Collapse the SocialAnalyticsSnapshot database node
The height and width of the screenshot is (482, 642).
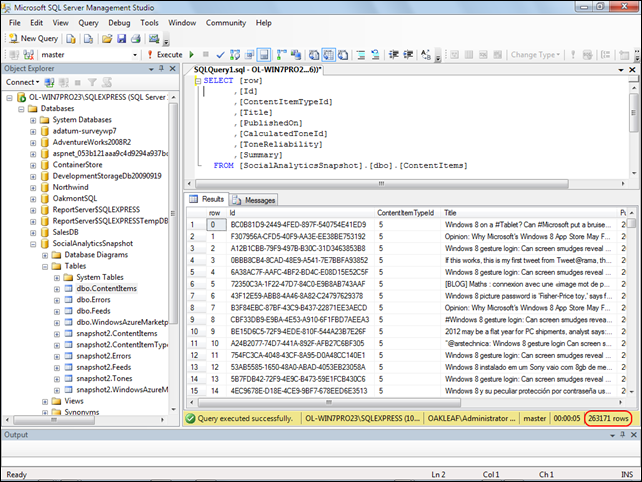pos(33,242)
